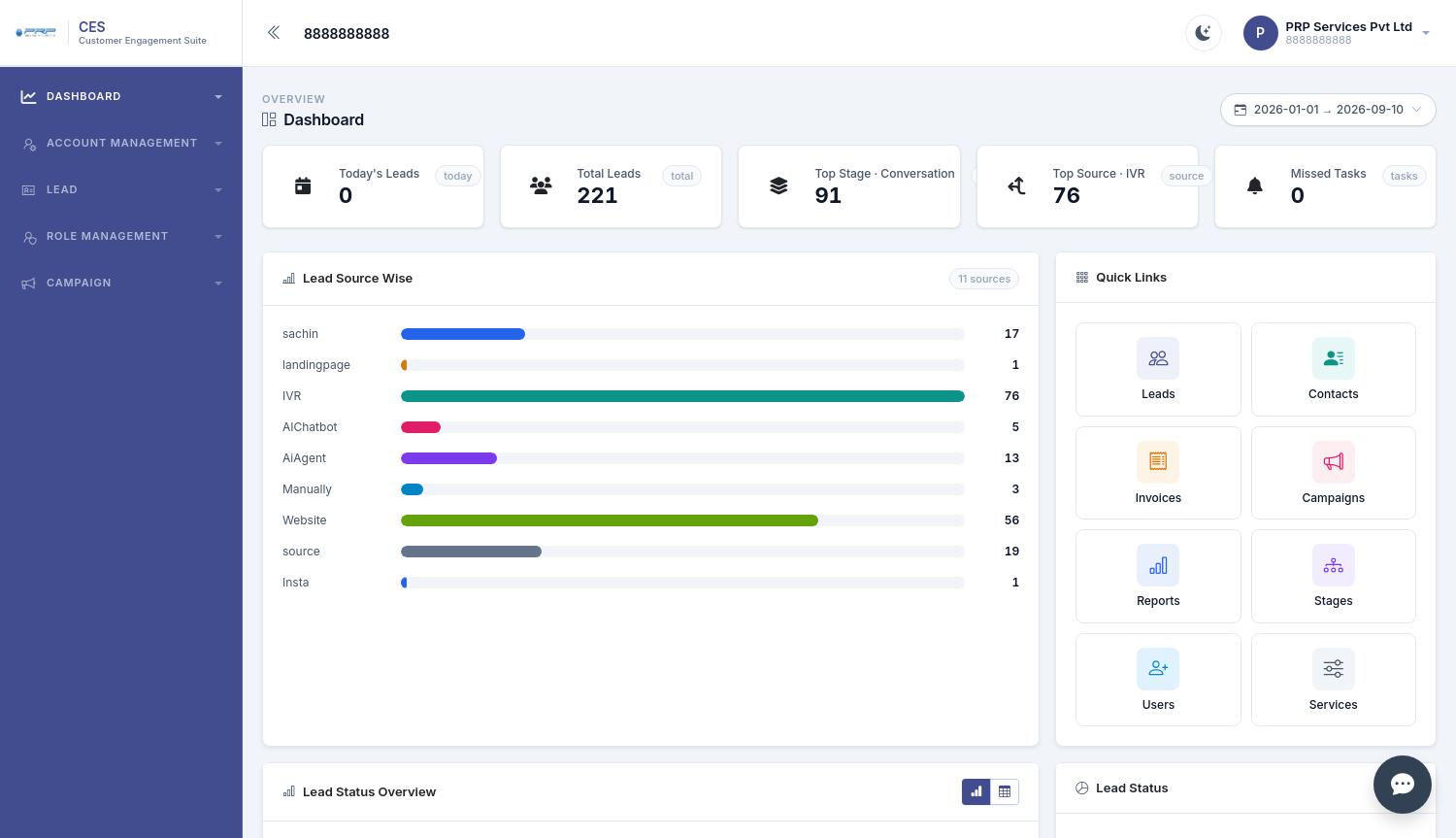Click Lead icon in sidebar

click(29, 190)
